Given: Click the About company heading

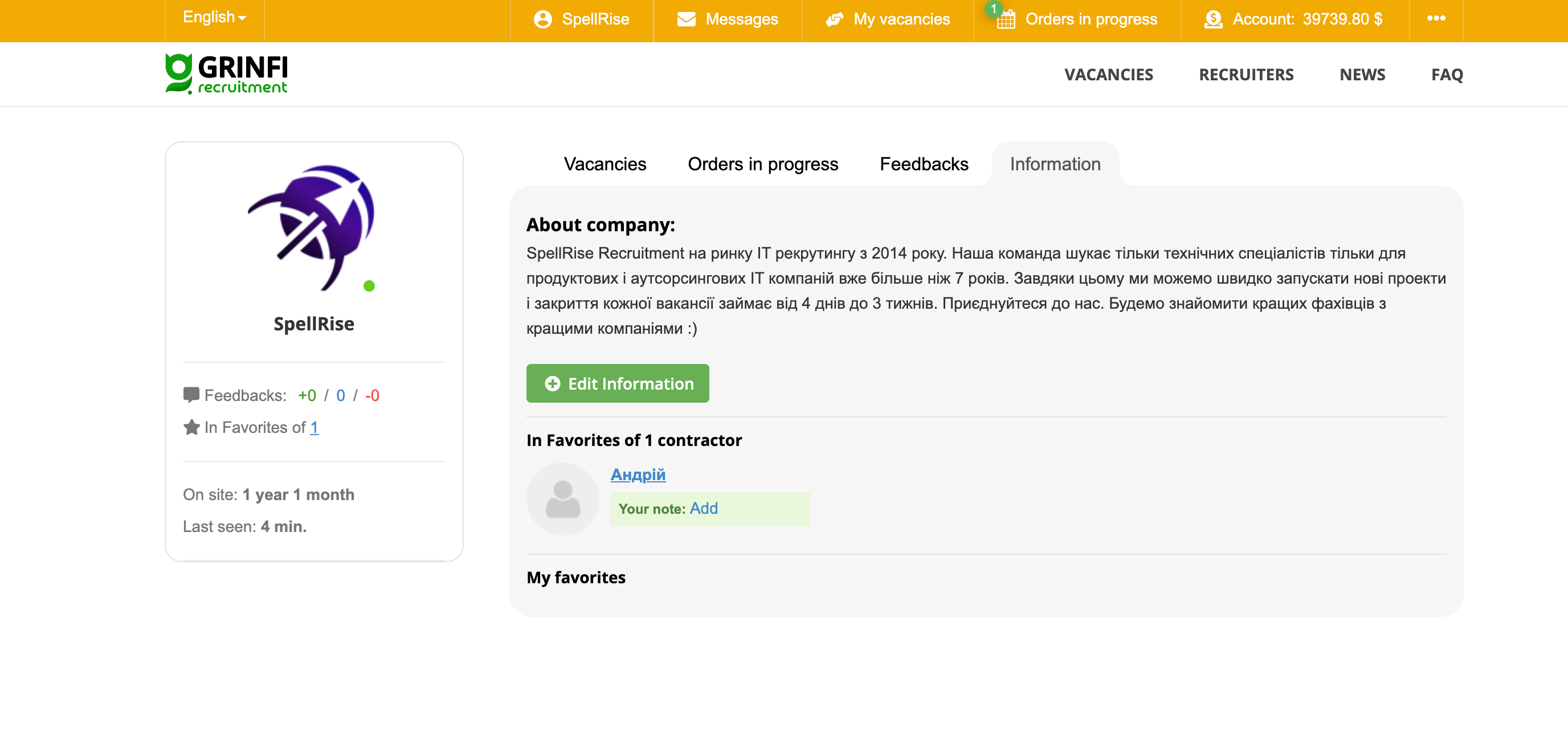Looking at the screenshot, I should (600, 224).
